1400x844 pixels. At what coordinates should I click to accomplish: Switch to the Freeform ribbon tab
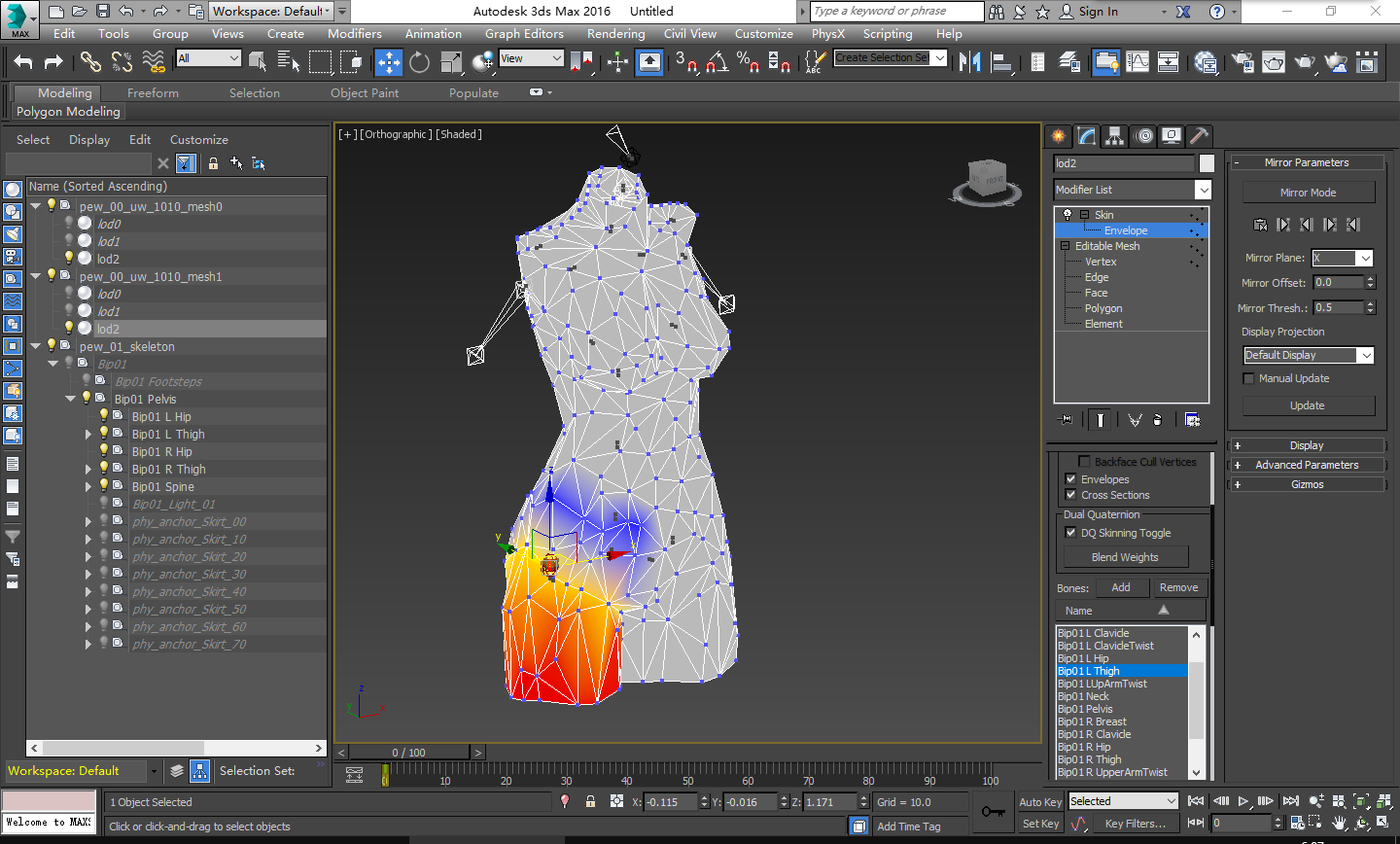(x=153, y=93)
